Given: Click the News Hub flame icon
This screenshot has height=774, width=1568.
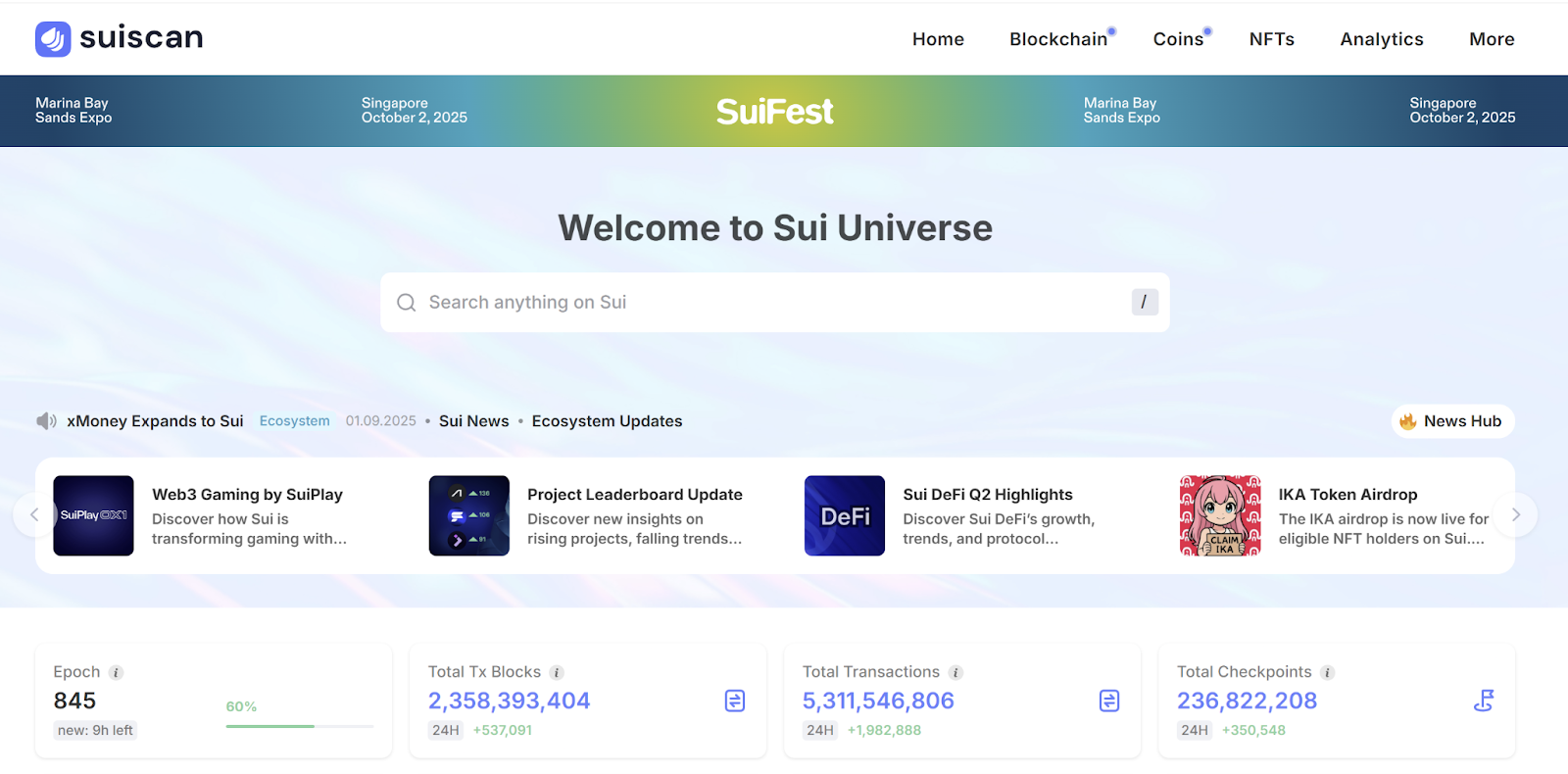Looking at the screenshot, I should pyautogui.click(x=1408, y=421).
